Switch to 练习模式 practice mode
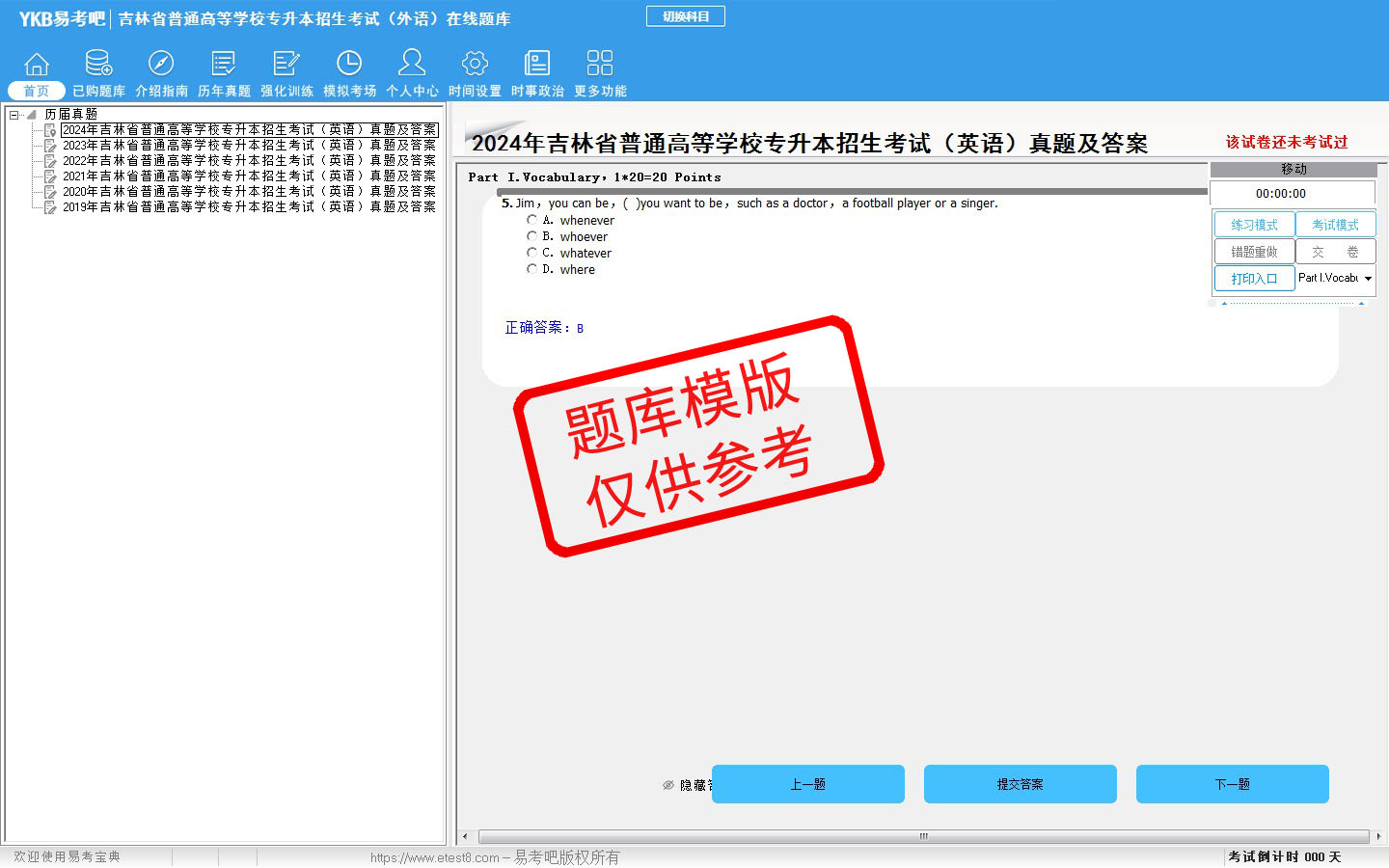 click(x=1254, y=225)
